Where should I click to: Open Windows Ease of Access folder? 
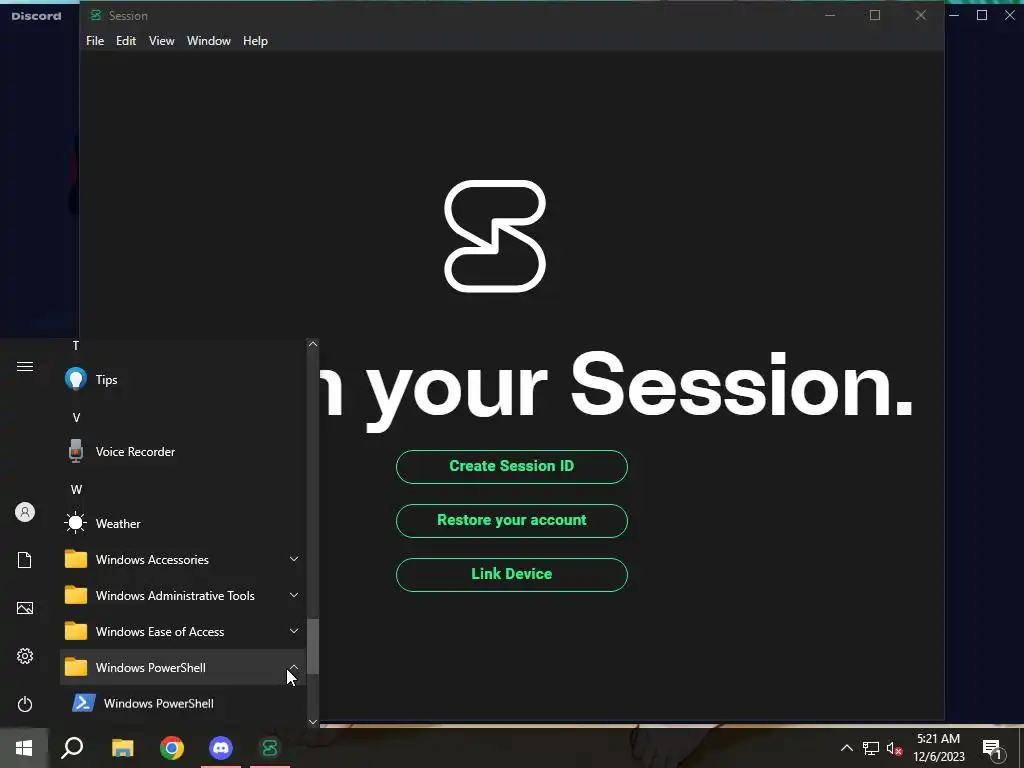[182, 632]
